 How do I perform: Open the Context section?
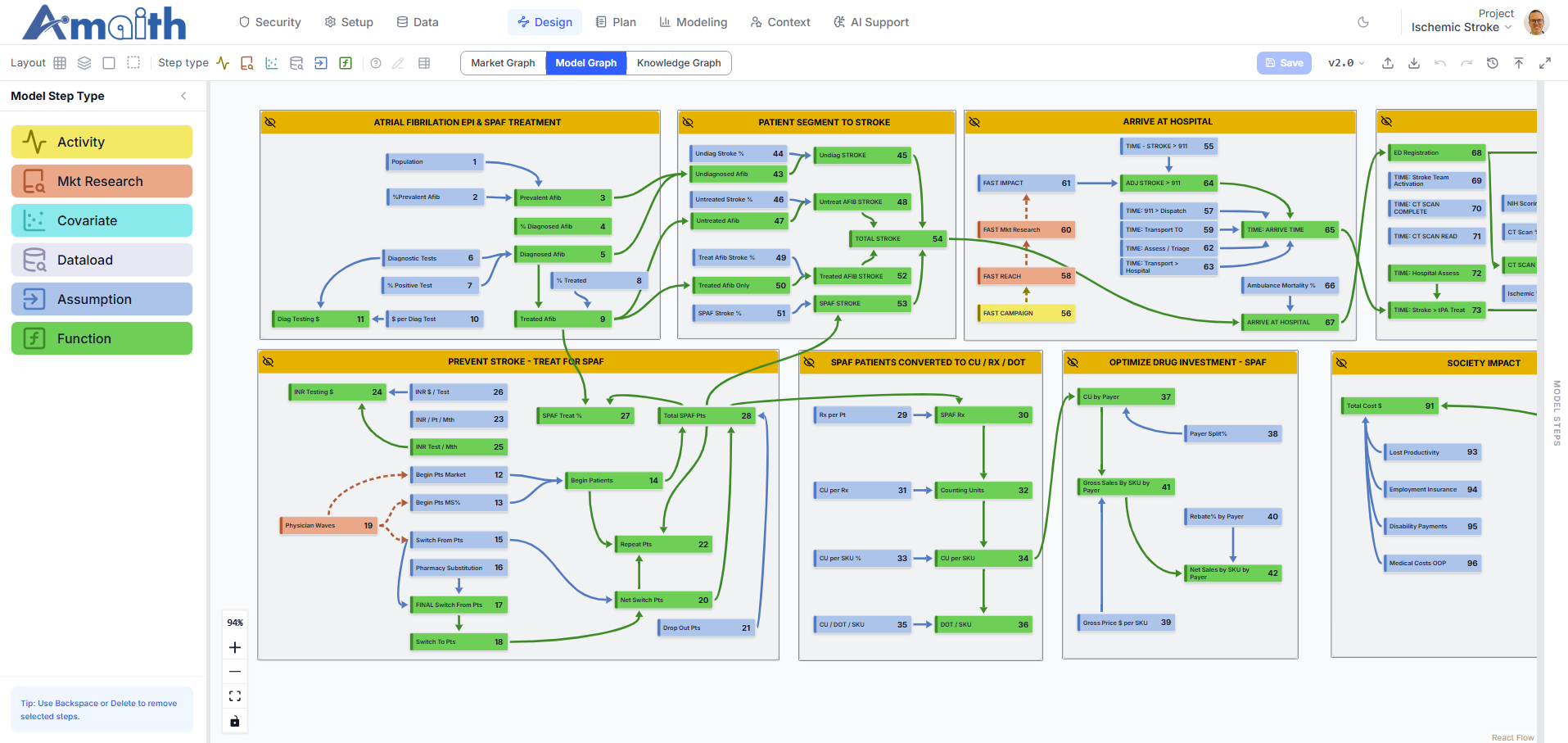point(780,22)
